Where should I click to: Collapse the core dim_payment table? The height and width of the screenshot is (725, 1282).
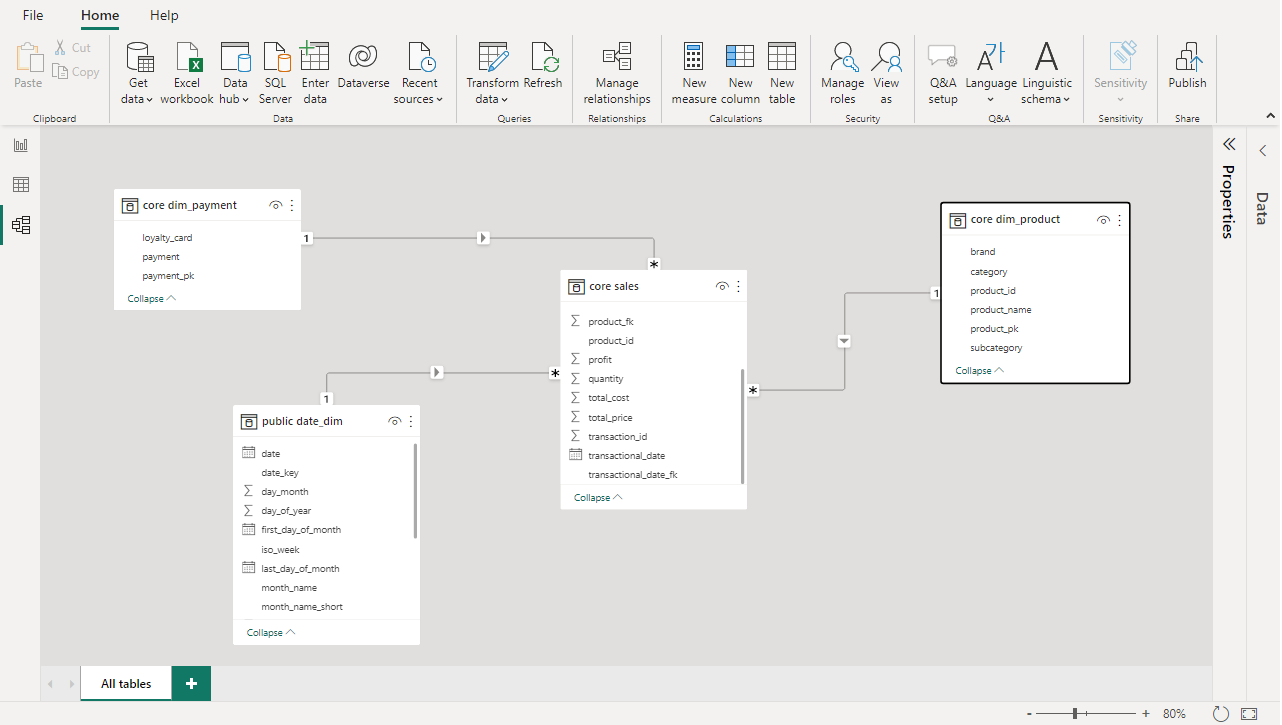click(150, 298)
